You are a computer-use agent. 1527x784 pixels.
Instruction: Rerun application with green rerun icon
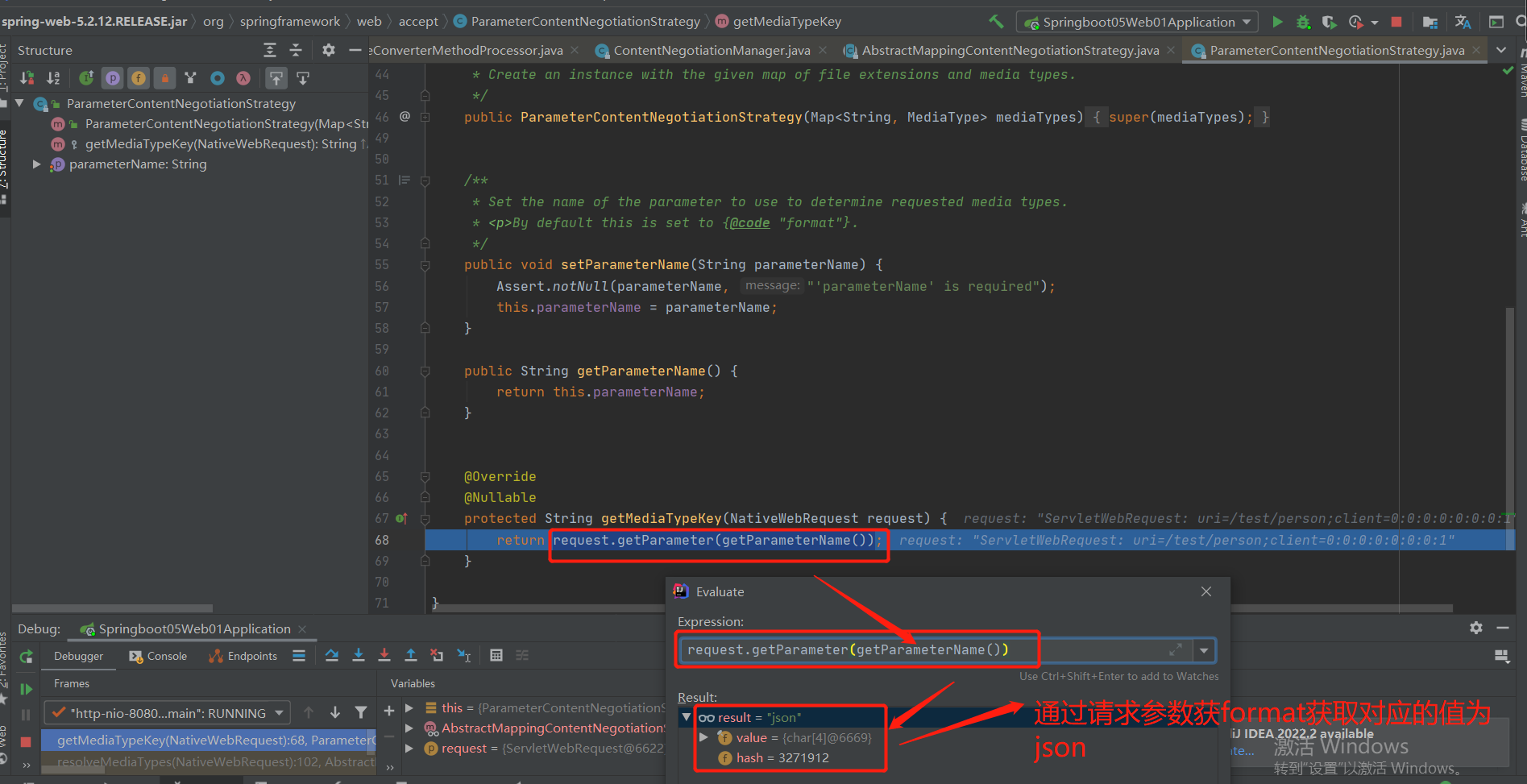(26, 657)
